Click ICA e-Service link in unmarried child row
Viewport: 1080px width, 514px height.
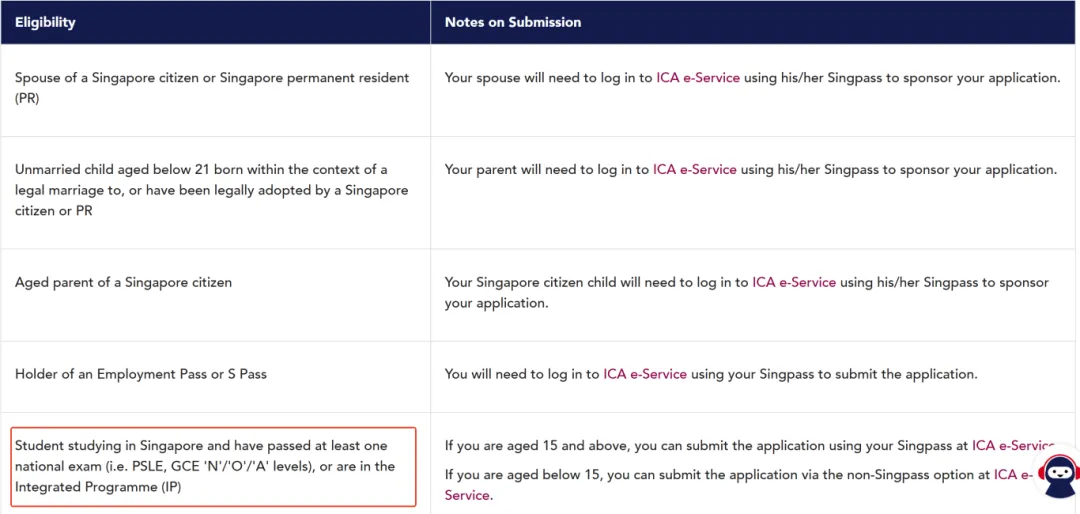click(x=695, y=170)
